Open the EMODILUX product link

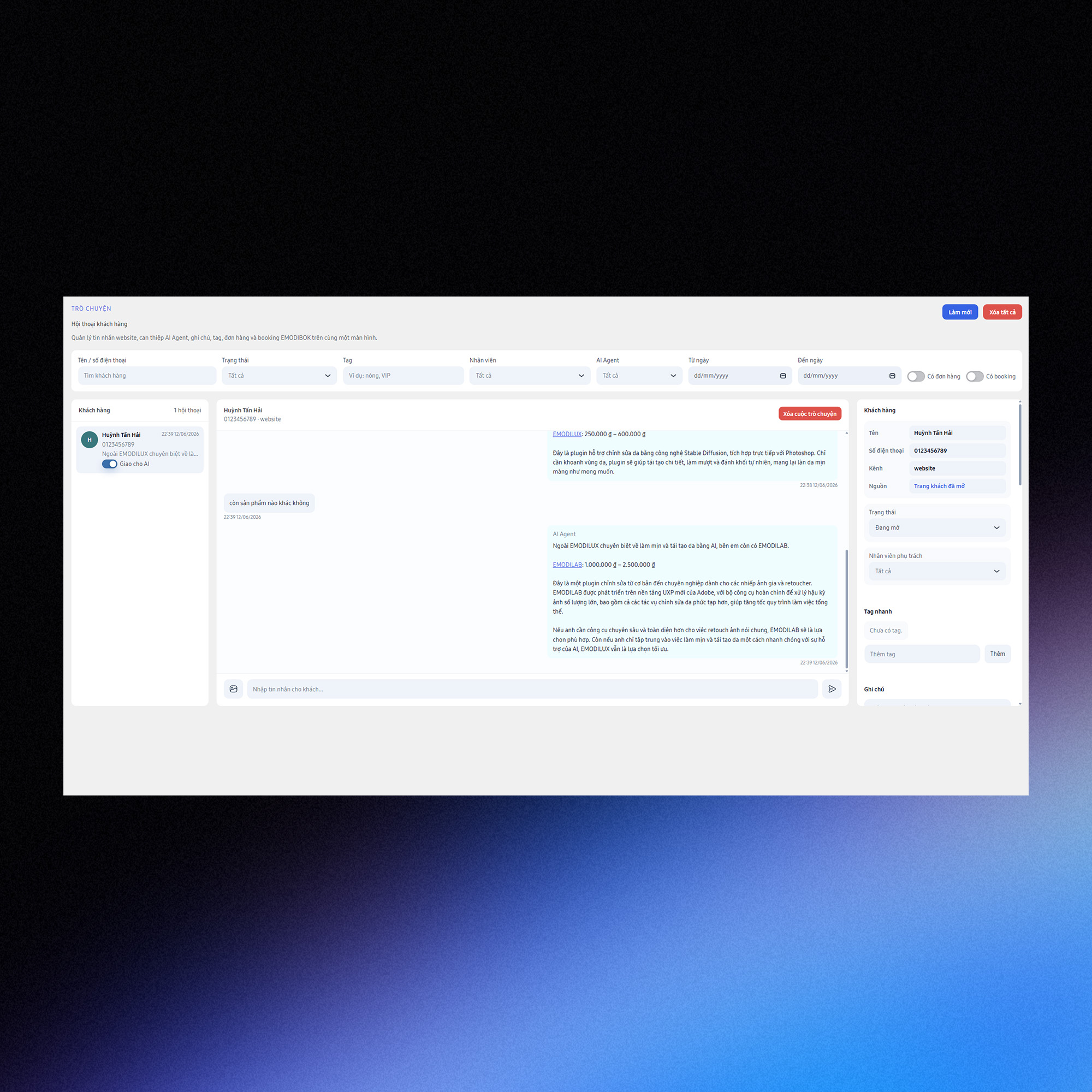click(567, 434)
